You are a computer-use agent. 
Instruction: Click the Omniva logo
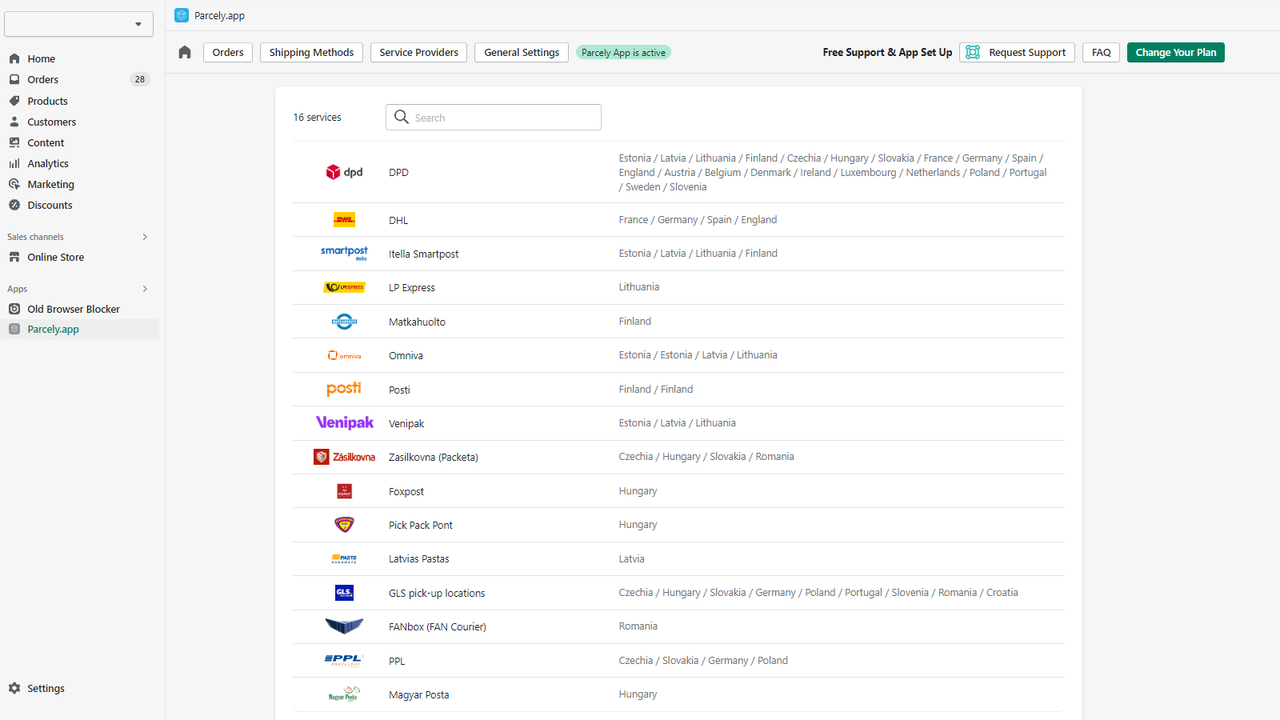pyautogui.click(x=344, y=355)
